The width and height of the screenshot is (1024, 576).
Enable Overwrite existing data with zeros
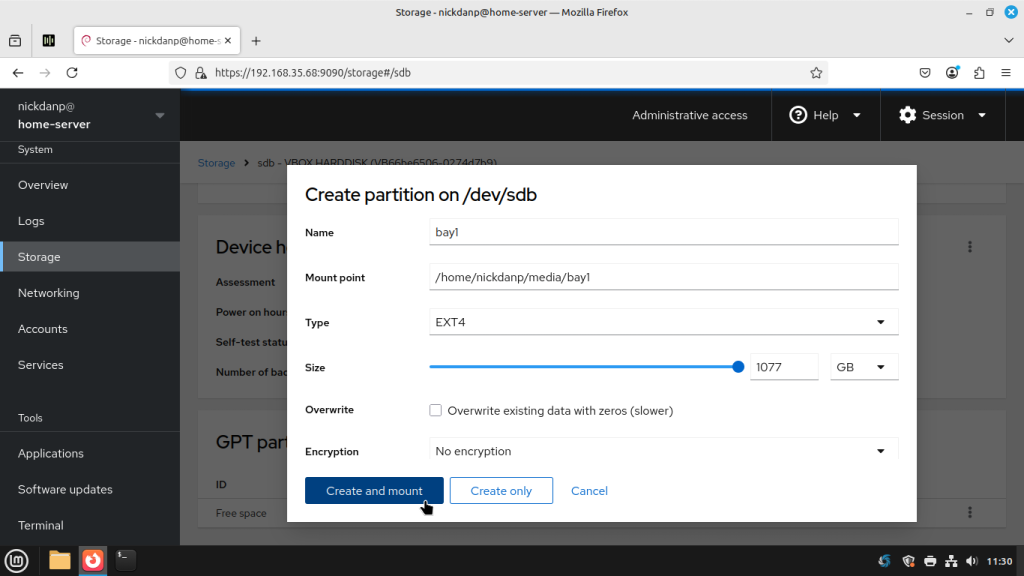click(436, 410)
